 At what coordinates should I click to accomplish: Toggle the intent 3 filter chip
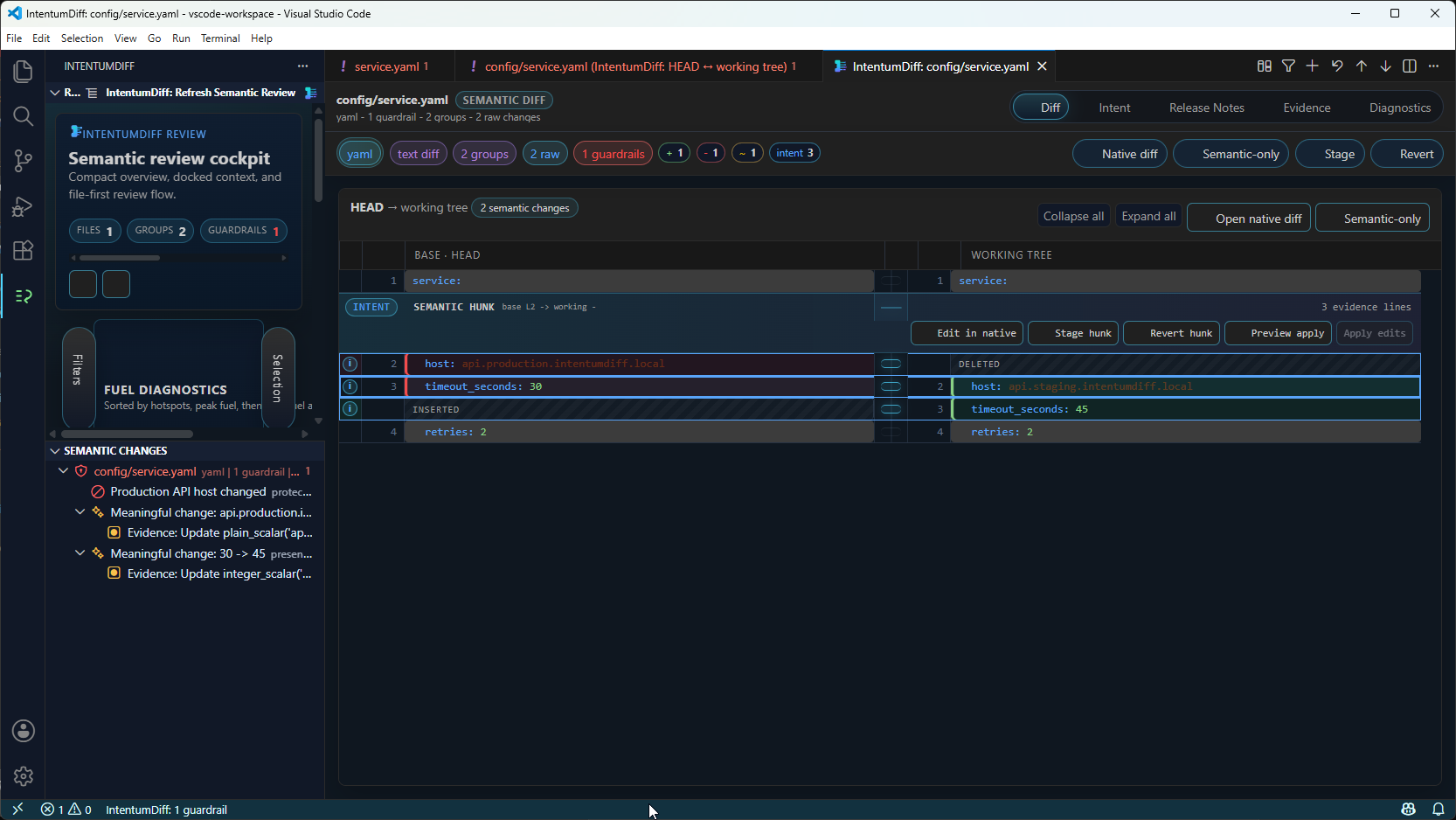[x=795, y=153]
